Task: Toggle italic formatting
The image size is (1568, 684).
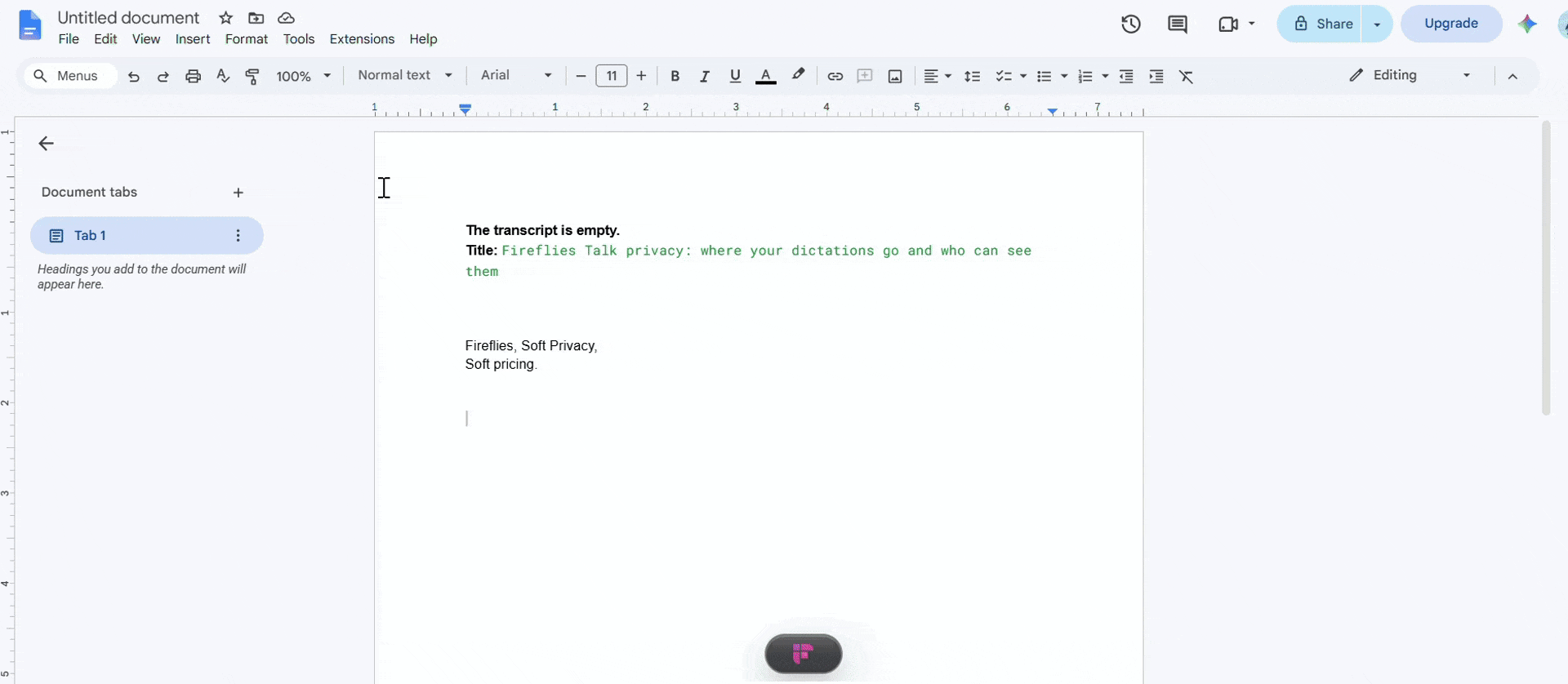Action: click(704, 76)
